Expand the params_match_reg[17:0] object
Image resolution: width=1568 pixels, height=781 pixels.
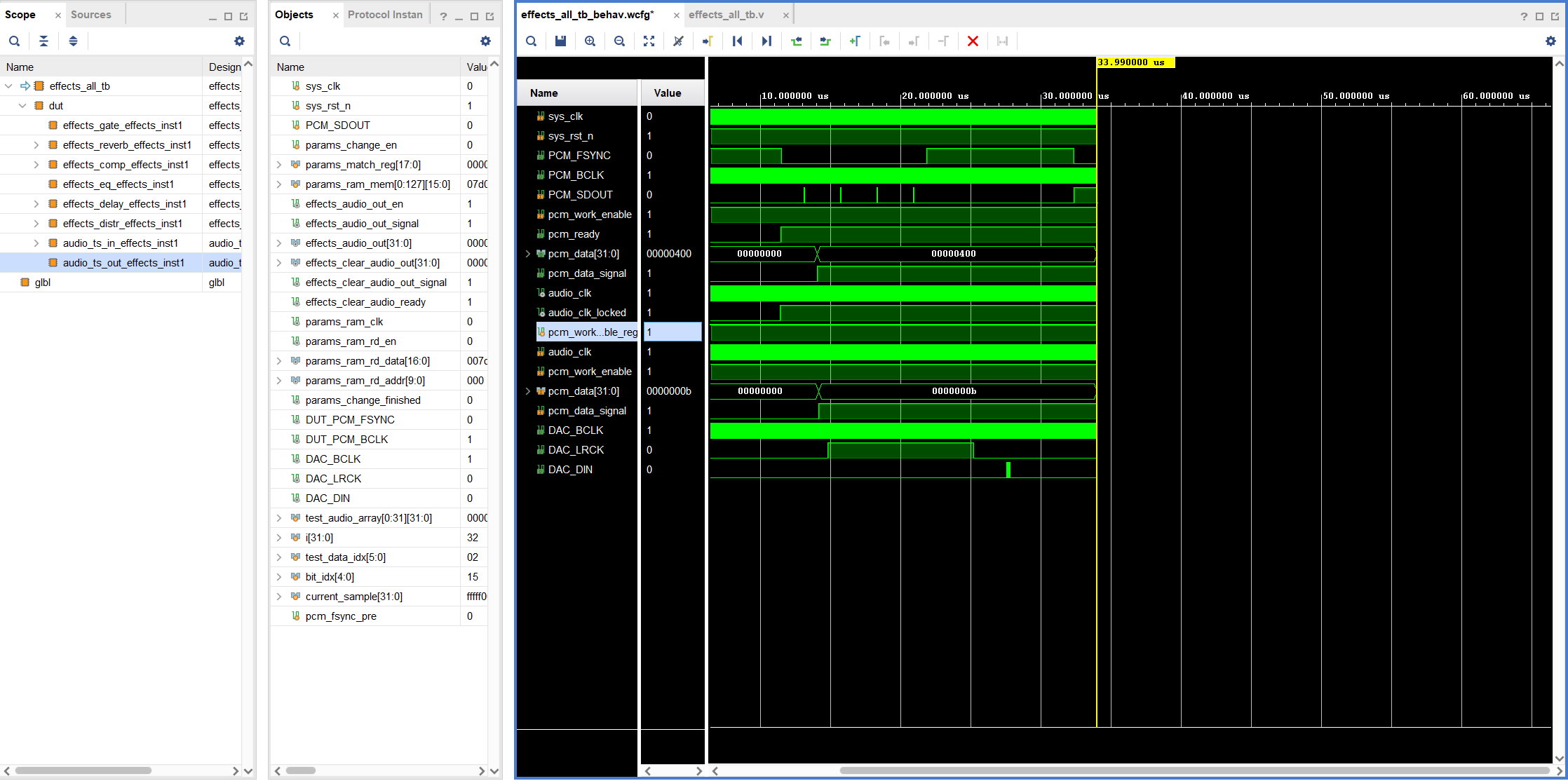click(279, 165)
